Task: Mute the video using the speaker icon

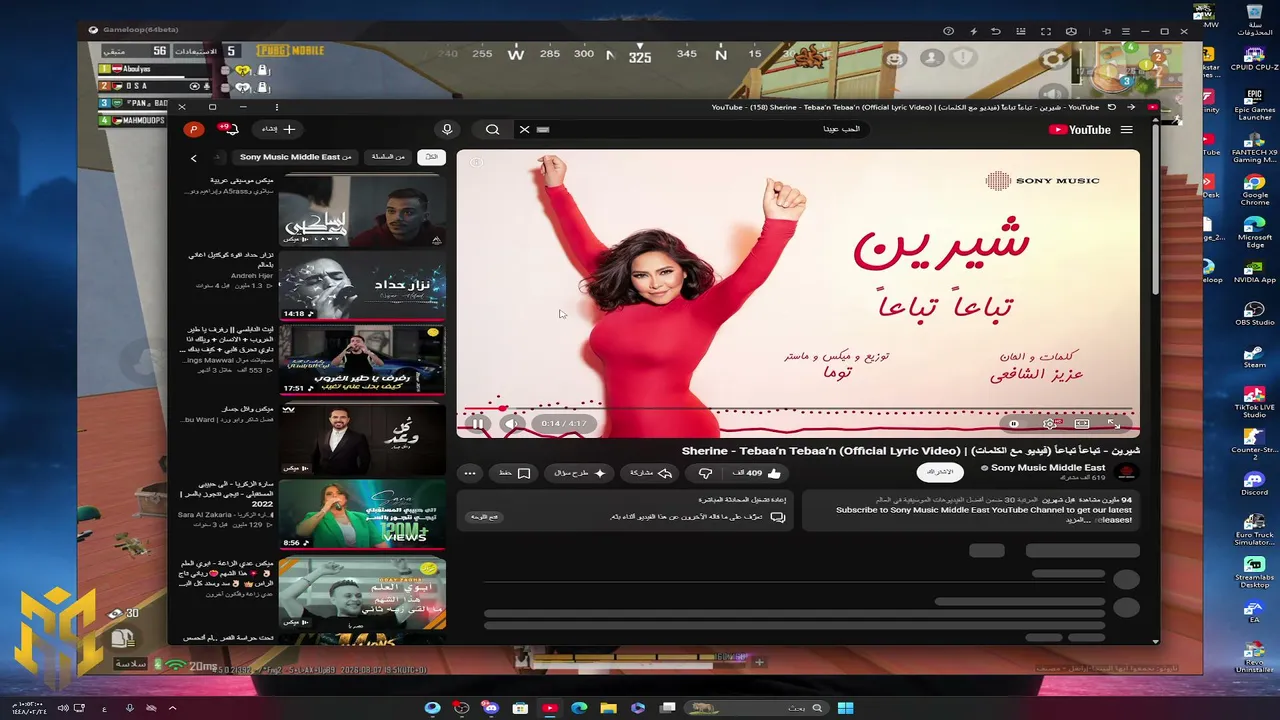Action: [511, 424]
